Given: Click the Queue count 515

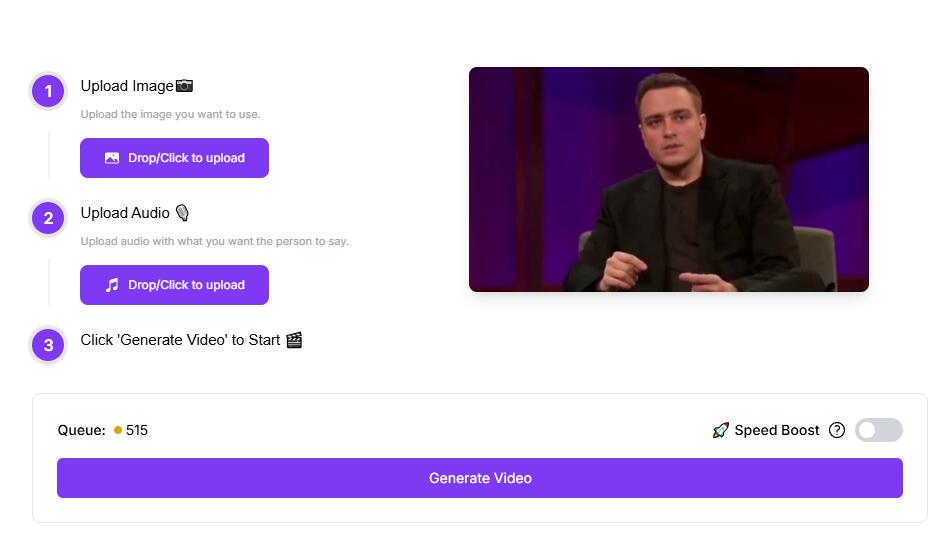Looking at the screenshot, I should pyautogui.click(x=137, y=430).
